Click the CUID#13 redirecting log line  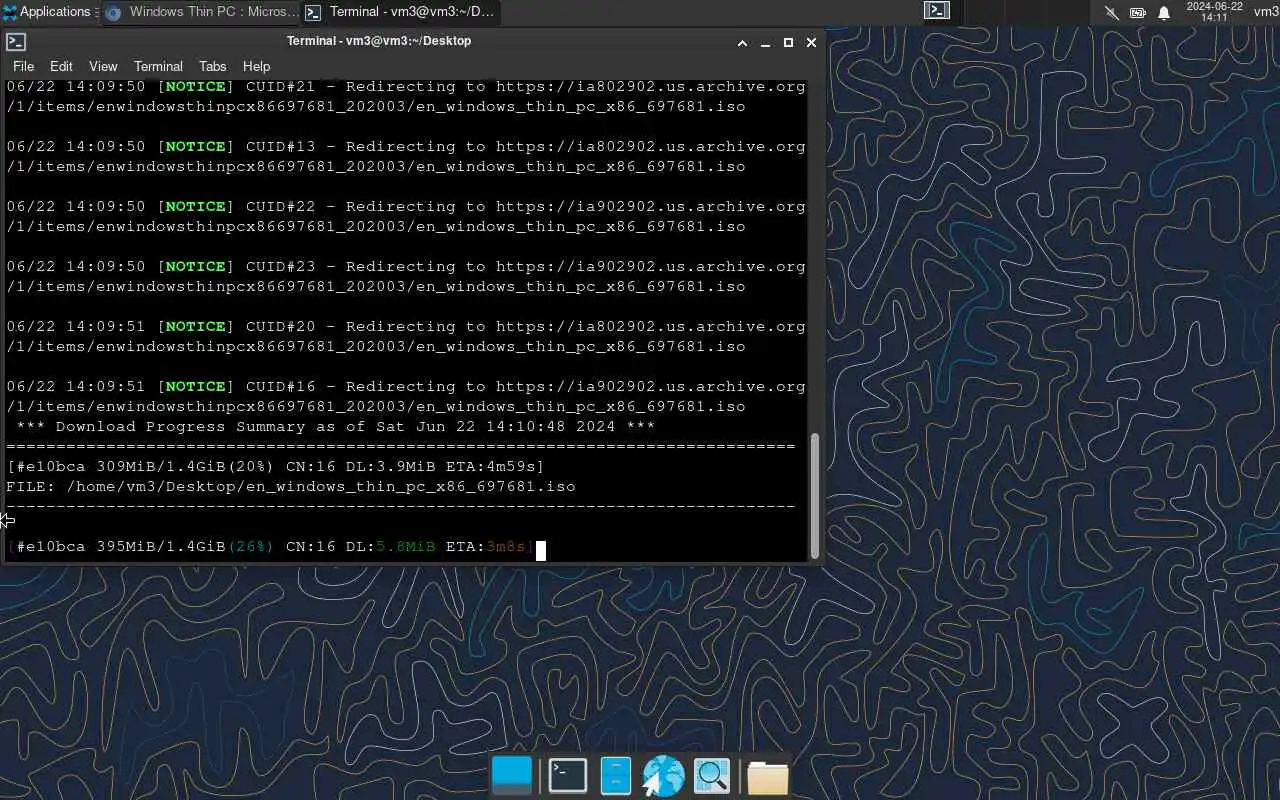[406, 157]
